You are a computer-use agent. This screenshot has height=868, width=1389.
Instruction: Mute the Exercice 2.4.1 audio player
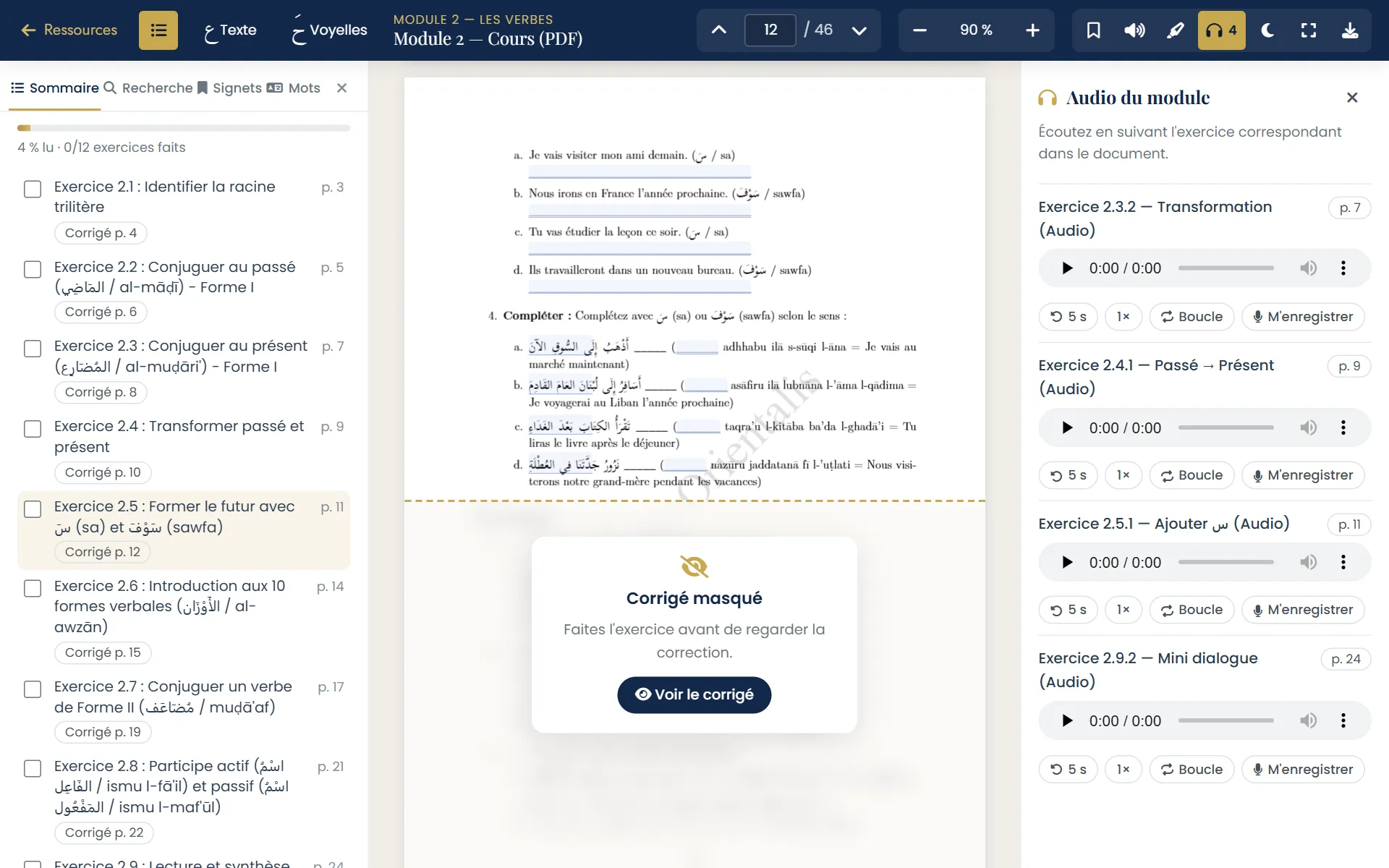click(1308, 428)
